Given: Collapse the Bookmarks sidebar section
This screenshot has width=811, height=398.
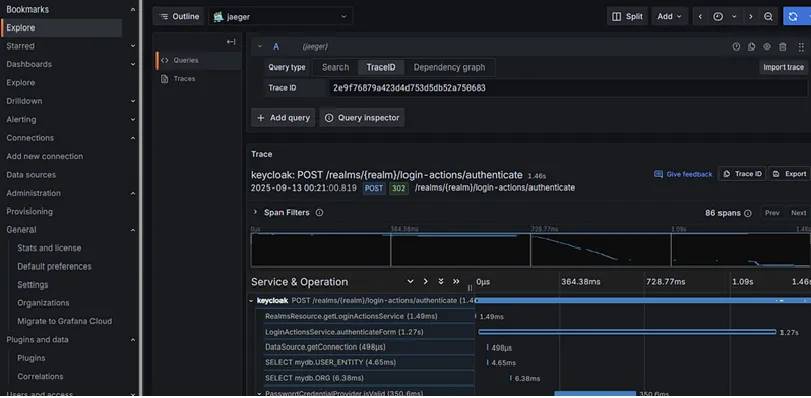Looking at the screenshot, I should (x=133, y=9).
